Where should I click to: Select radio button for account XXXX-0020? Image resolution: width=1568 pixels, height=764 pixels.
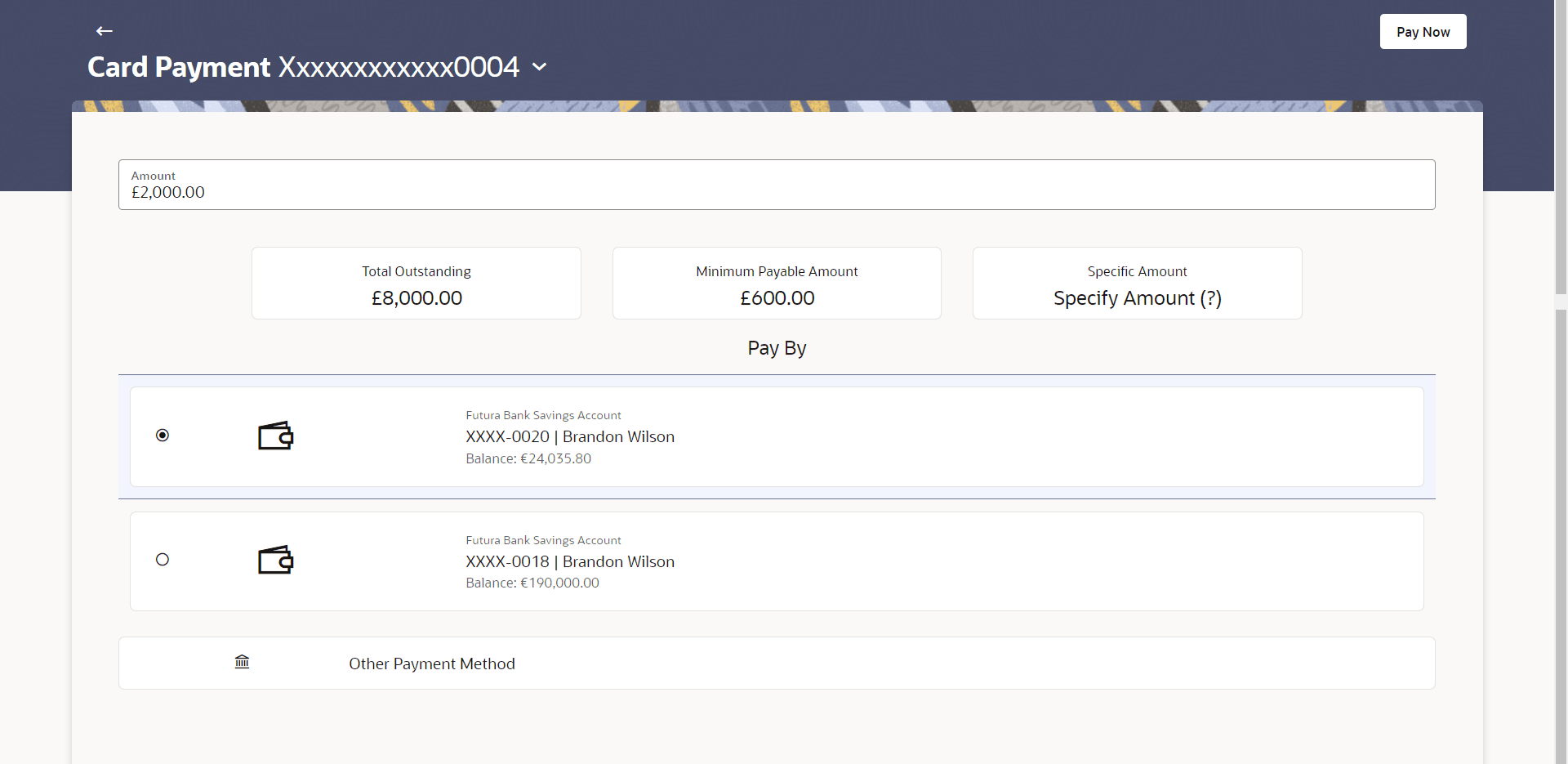point(163,436)
